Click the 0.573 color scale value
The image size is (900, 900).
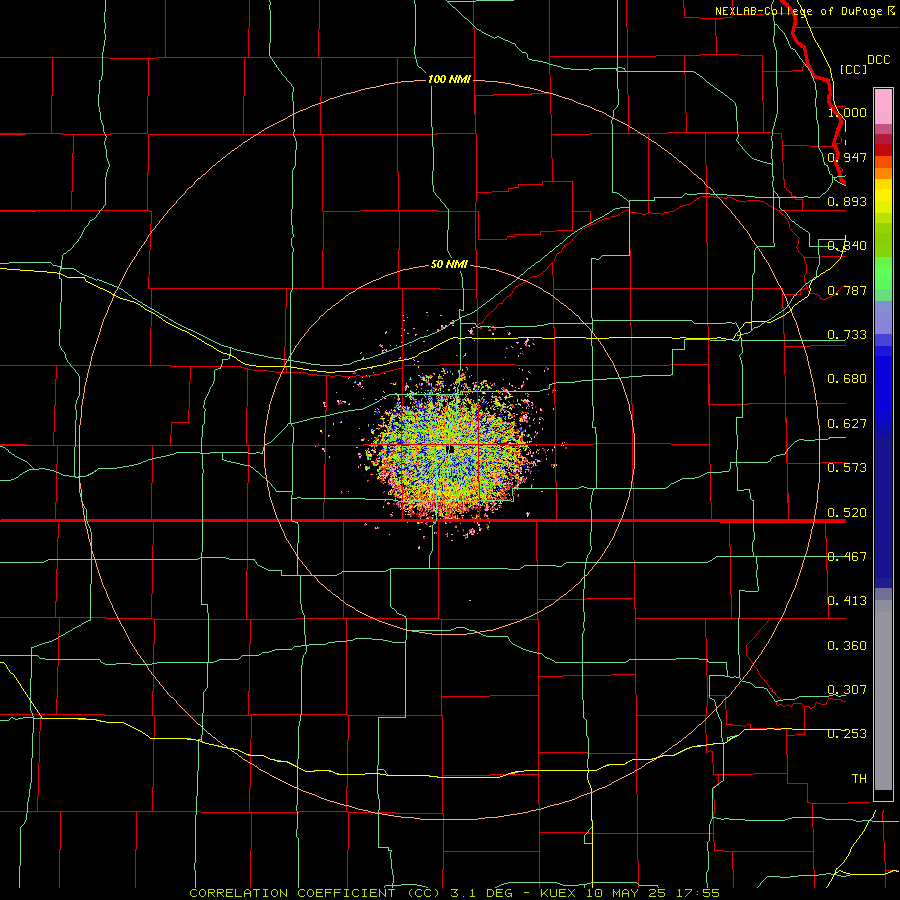pos(847,468)
